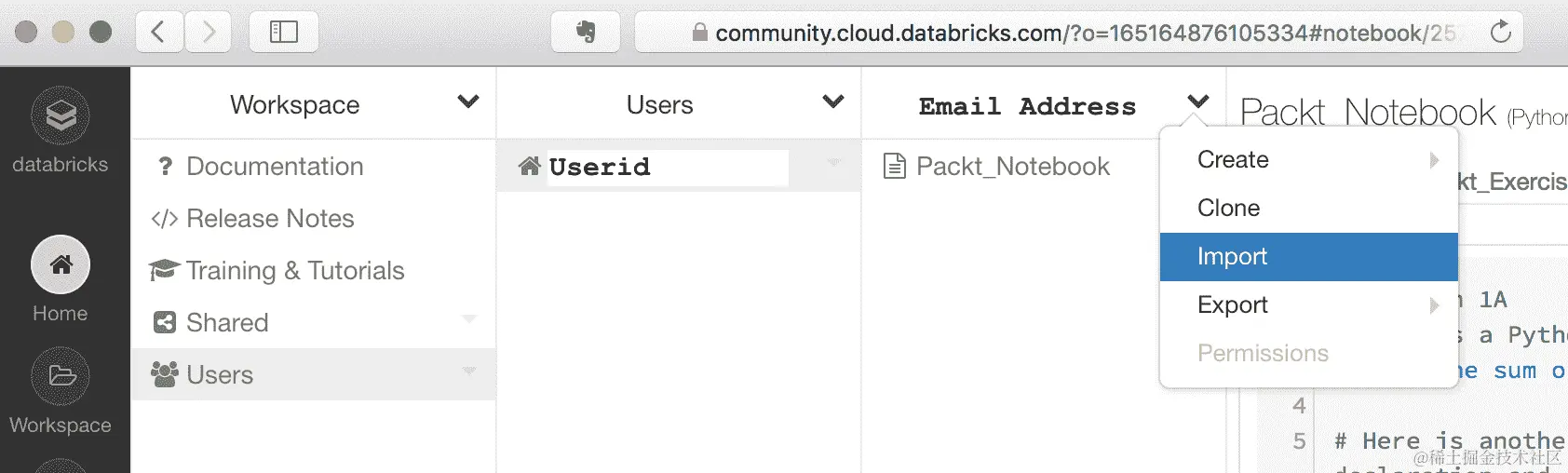
Task: Open the Workspace folder sidebar icon
Action: [61, 376]
